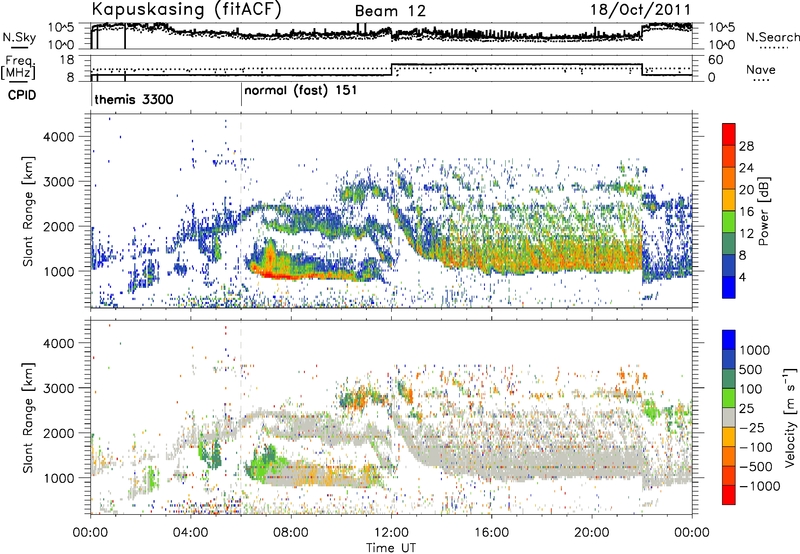Click the 100 label on the Velocity colorbar
Image resolution: width=800 pixels, height=554 pixels.
coord(752,389)
